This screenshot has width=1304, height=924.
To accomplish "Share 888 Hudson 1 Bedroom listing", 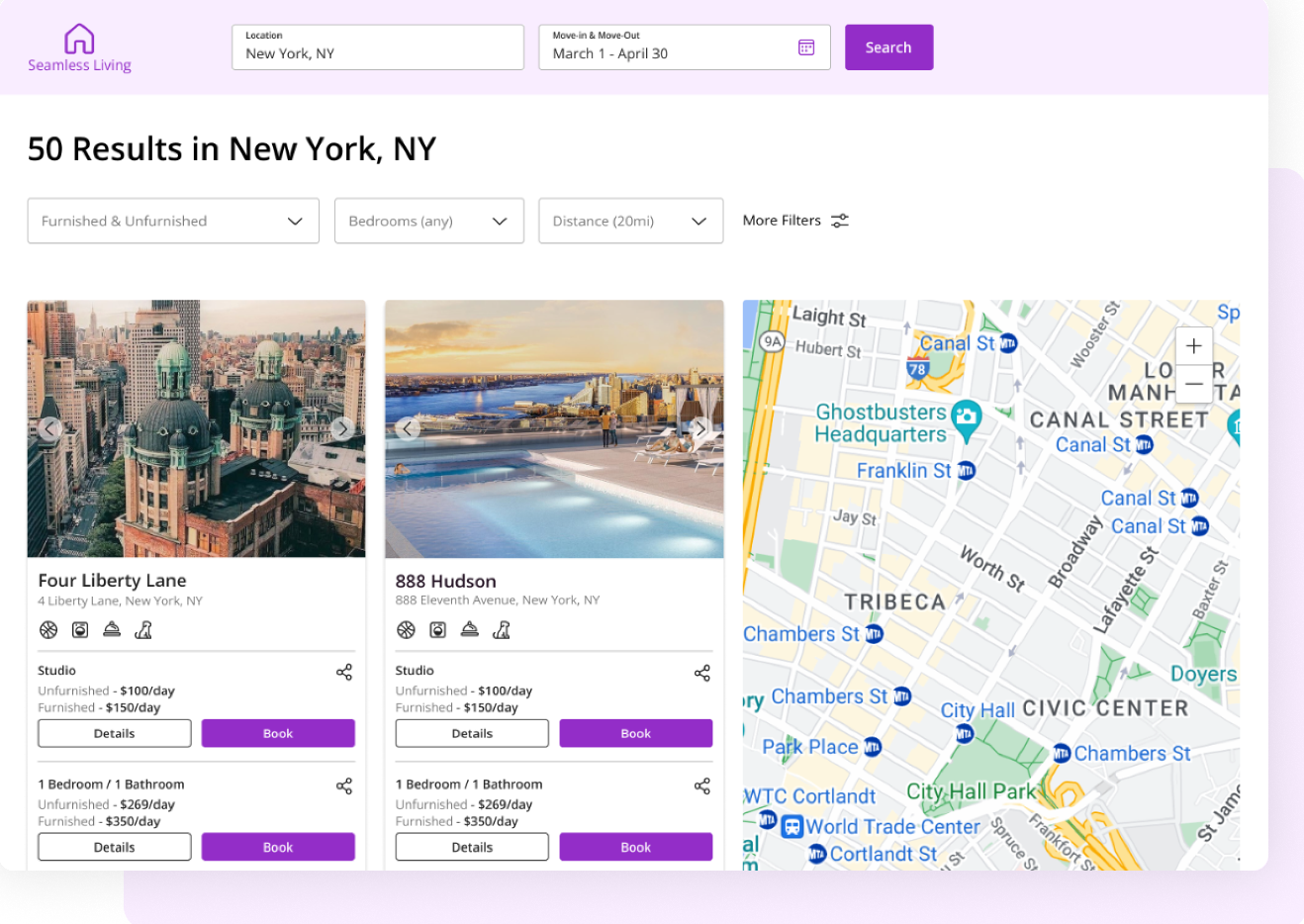I will [702, 786].
